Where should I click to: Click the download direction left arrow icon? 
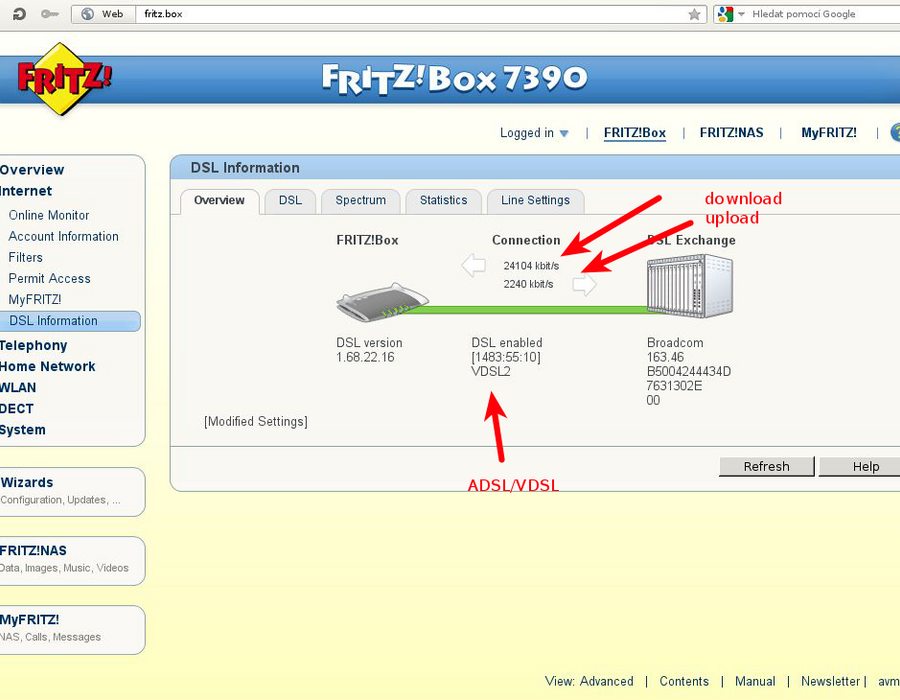pyautogui.click(x=474, y=266)
